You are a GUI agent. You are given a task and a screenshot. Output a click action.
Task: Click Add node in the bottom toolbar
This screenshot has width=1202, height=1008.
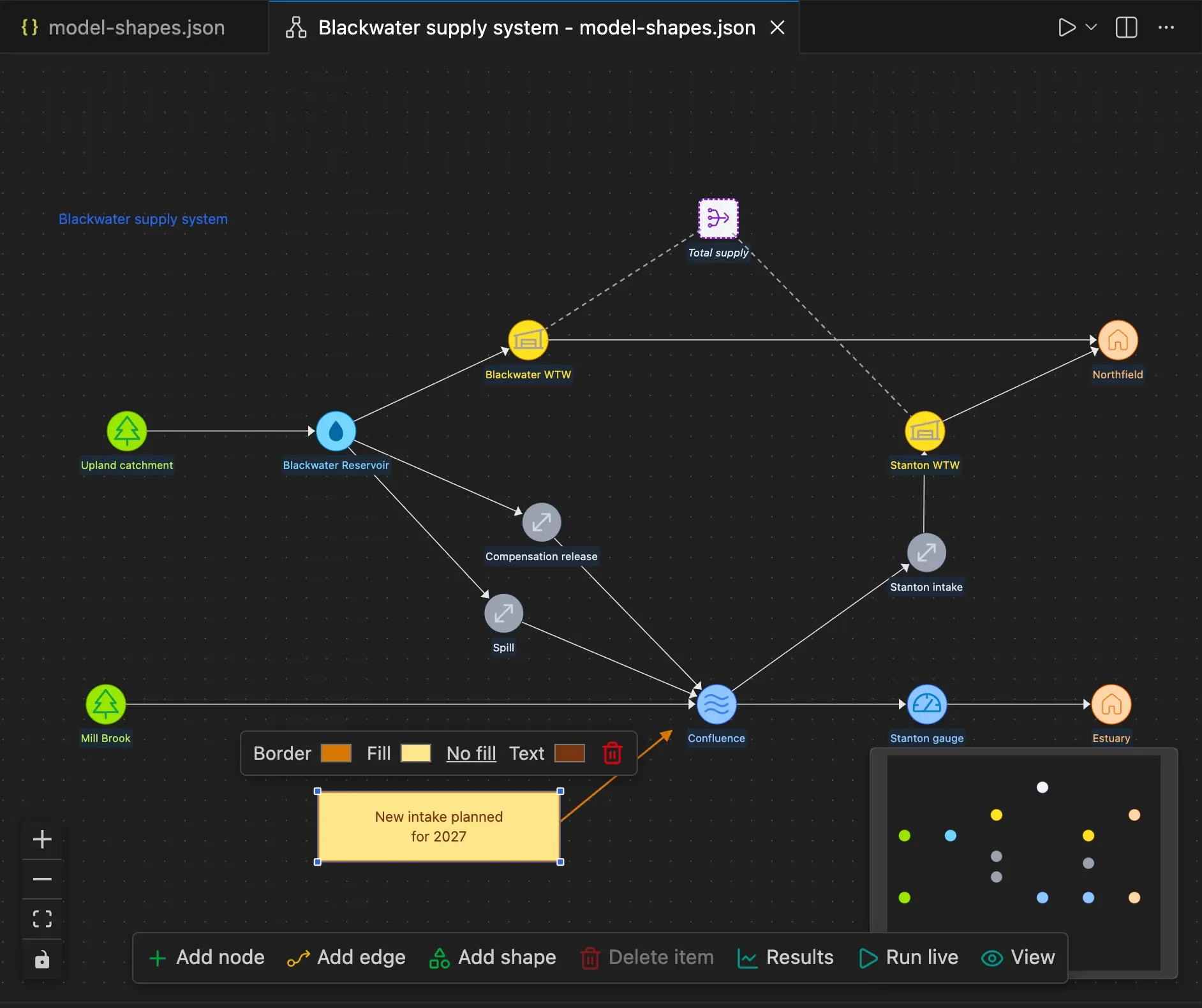(x=206, y=958)
